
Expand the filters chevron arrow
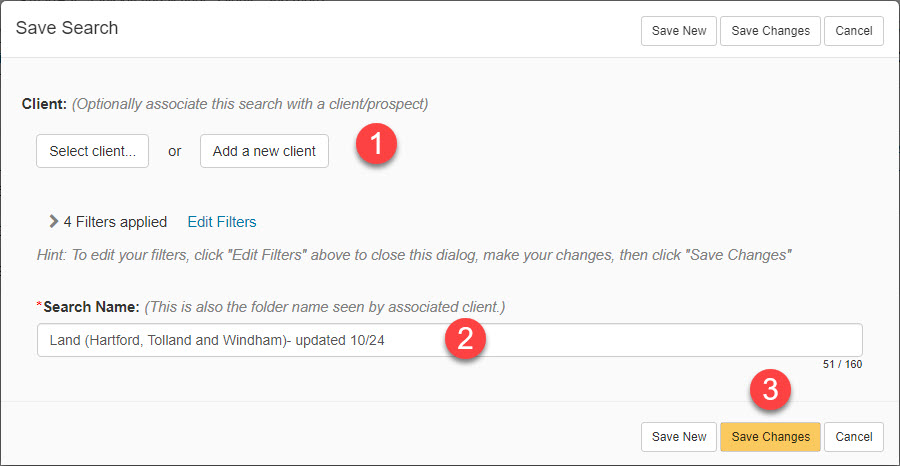click(x=54, y=222)
